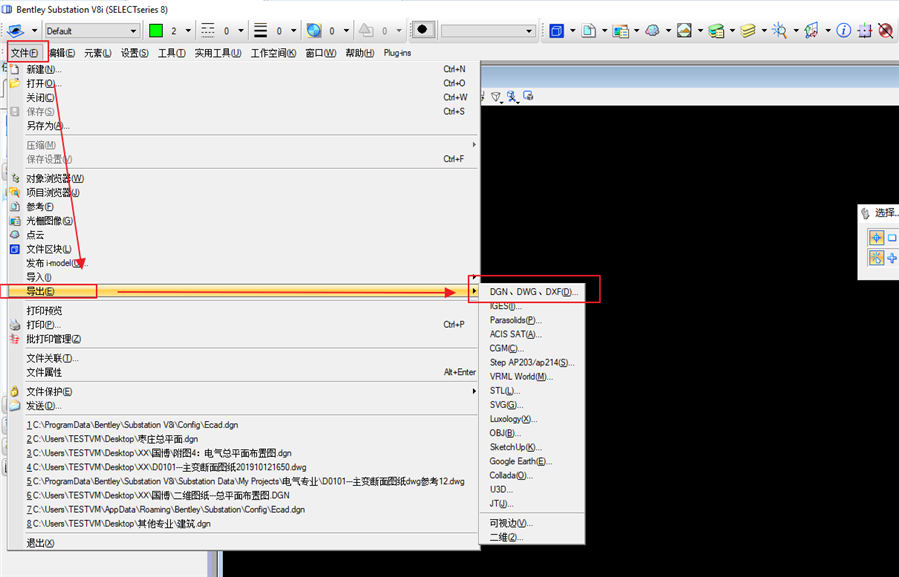The image size is (899, 577).
Task: Click the green active color swatch
Action: click(x=156, y=30)
